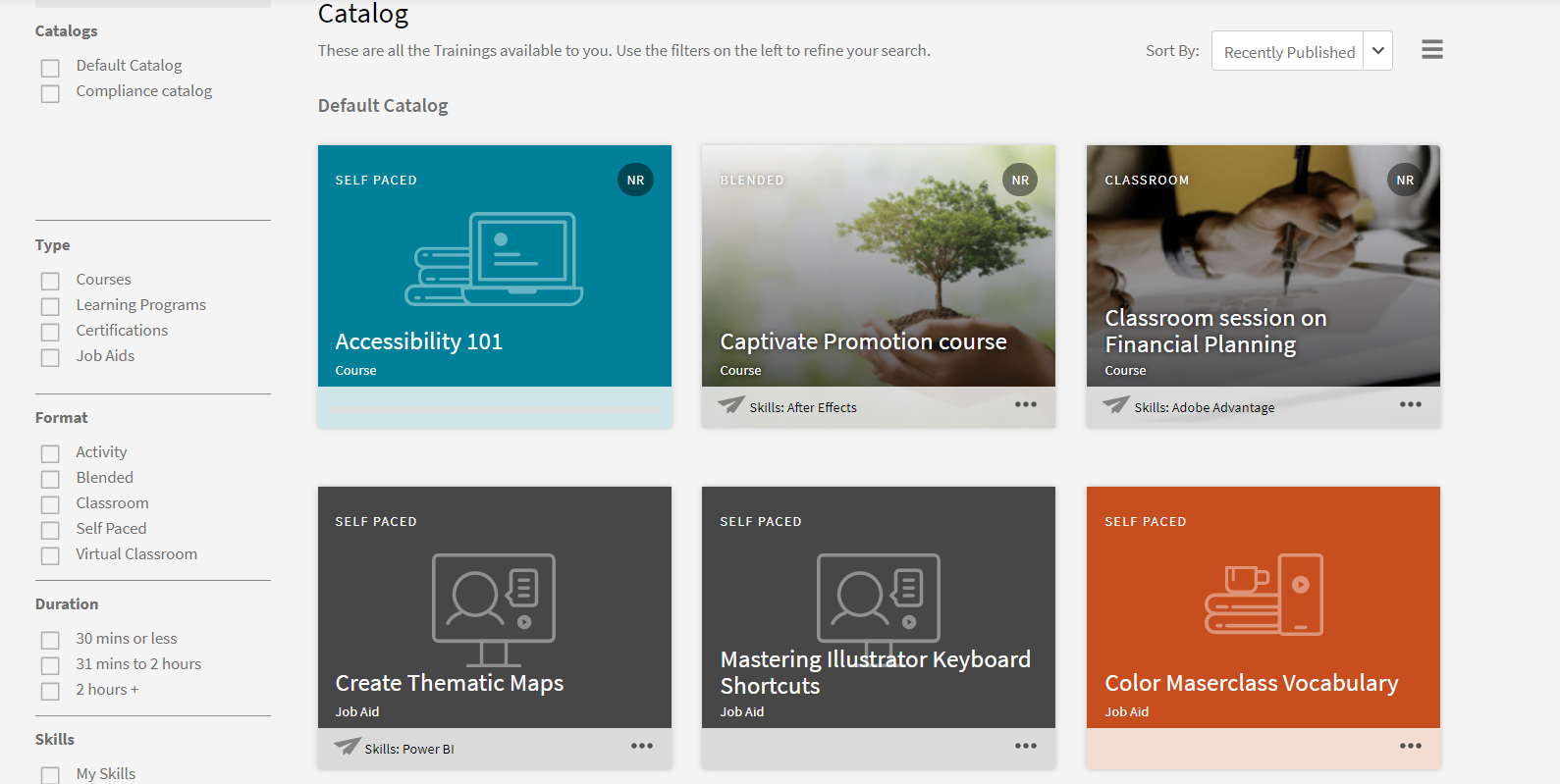Tick the Job Aids checkbox
The width and height of the screenshot is (1560, 784).
point(50,358)
